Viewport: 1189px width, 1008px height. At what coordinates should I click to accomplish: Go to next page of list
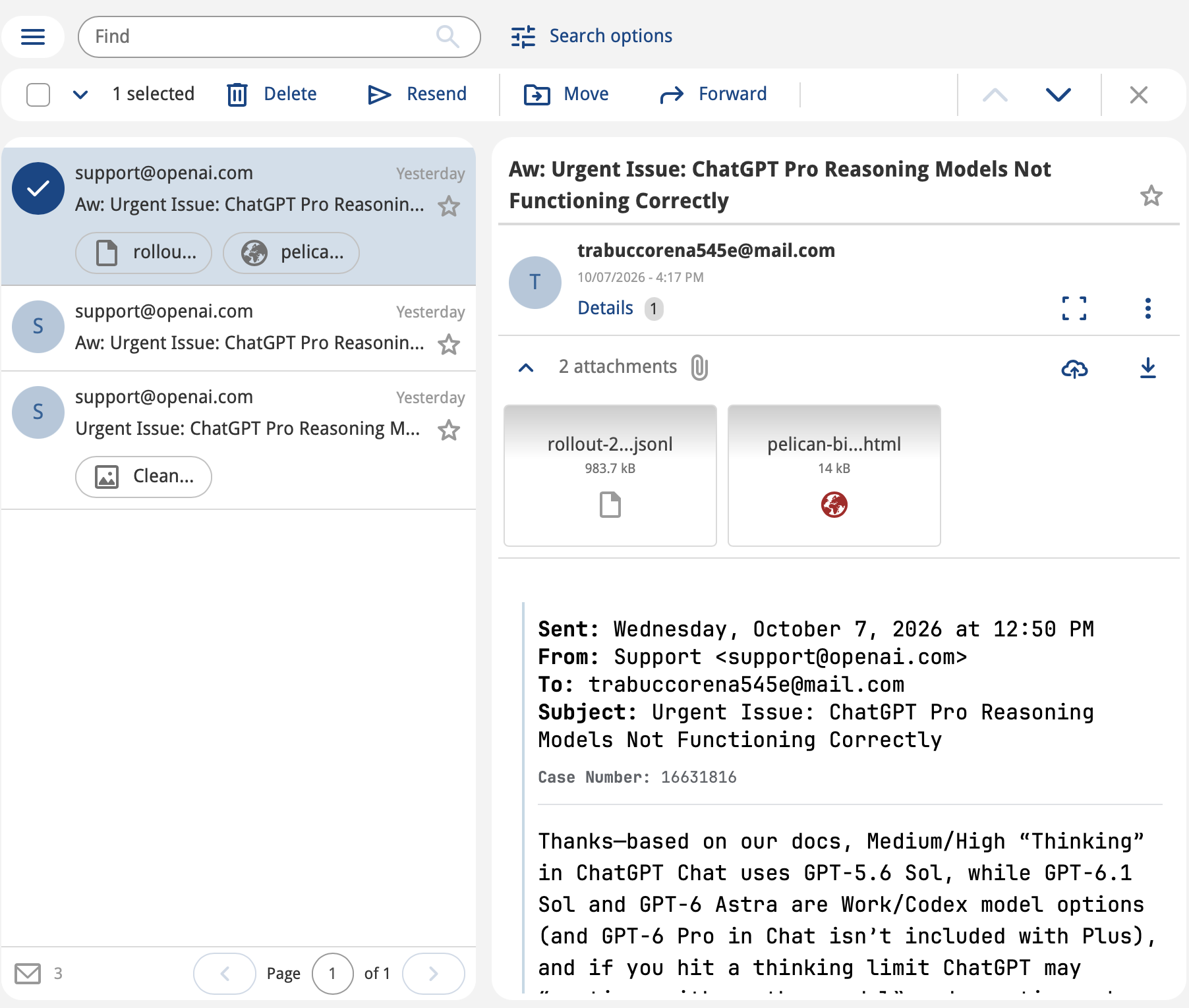pos(434,974)
